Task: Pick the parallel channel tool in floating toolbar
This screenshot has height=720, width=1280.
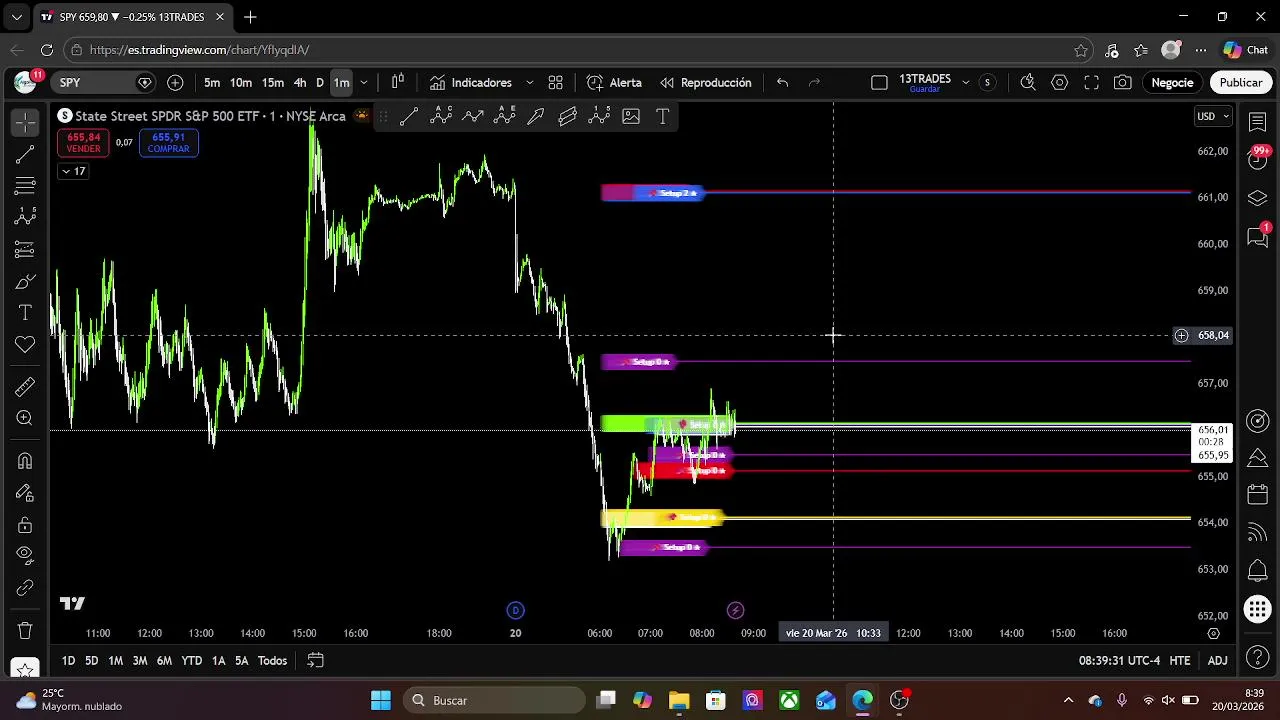Action: click(x=568, y=117)
